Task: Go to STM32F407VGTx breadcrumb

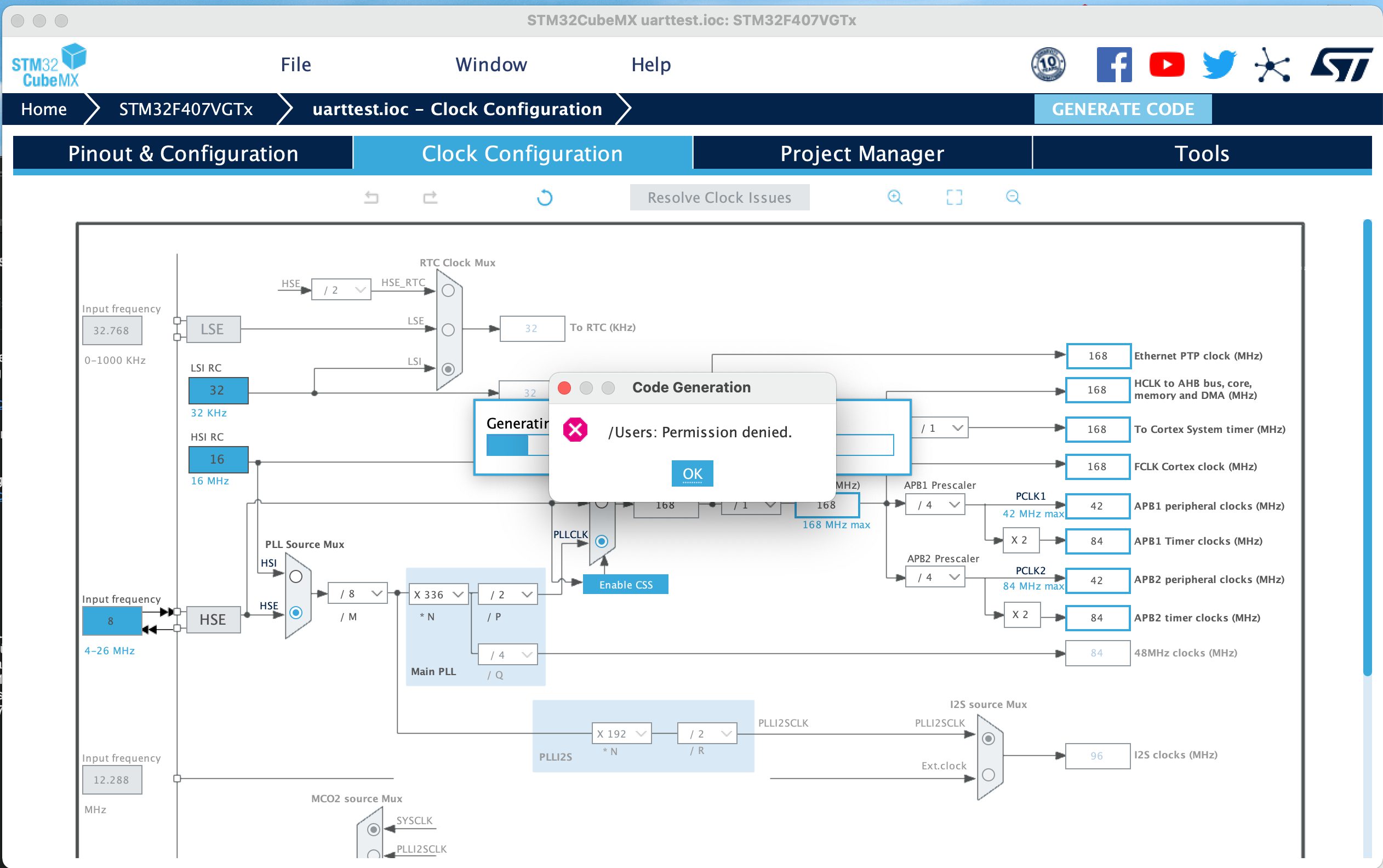Action: [186, 109]
